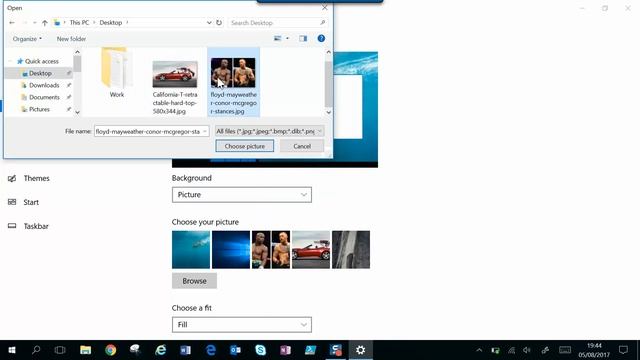The height and width of the screenshot is (360, 640).
Task: Launch PowerShell from taskbar
Action: 311,350
